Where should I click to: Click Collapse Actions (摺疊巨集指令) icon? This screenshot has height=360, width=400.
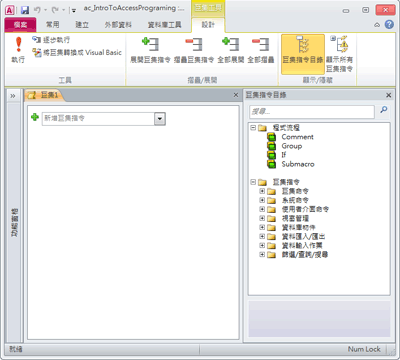tap(194, 50)
